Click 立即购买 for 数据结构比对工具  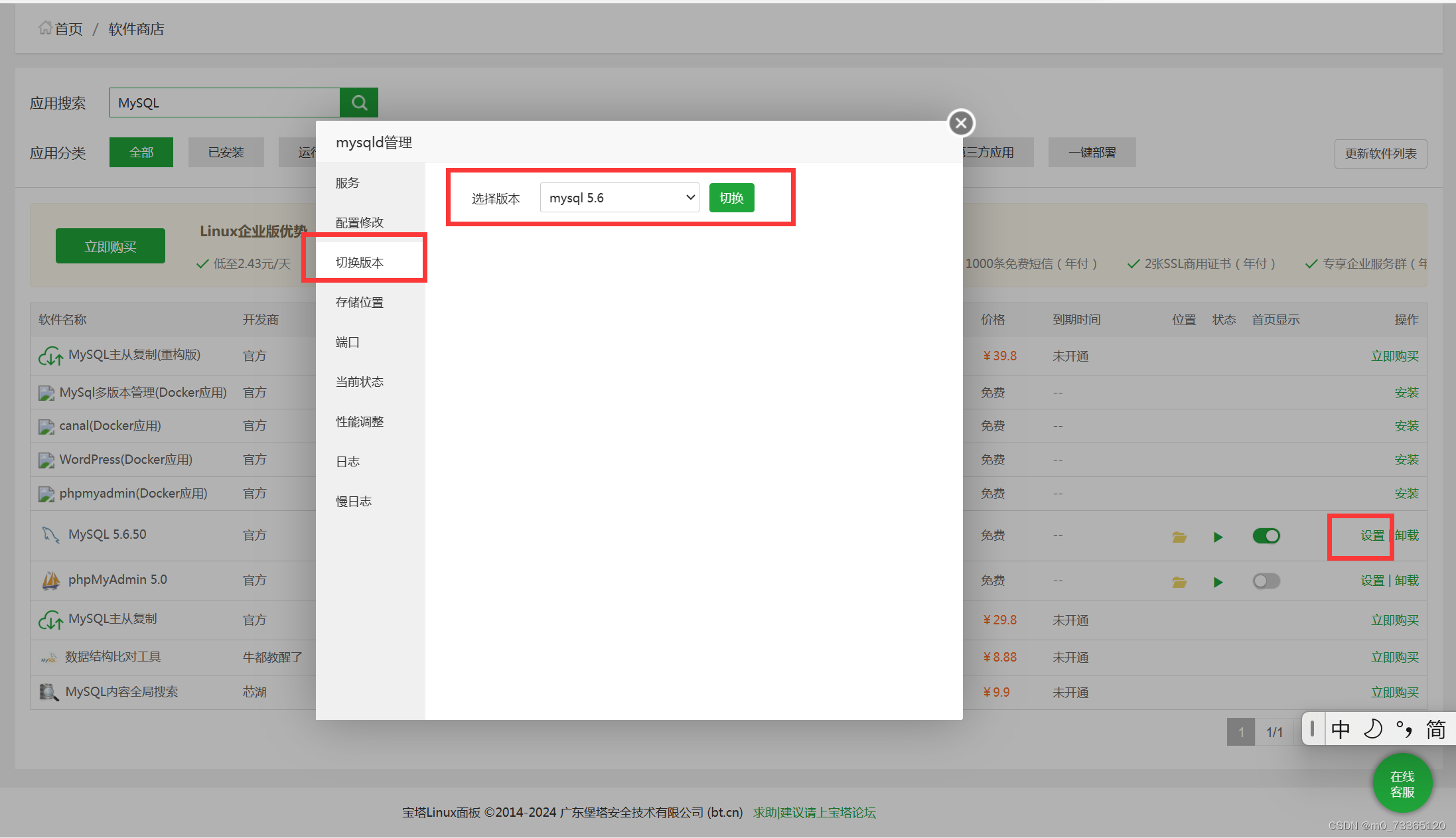1395,658
